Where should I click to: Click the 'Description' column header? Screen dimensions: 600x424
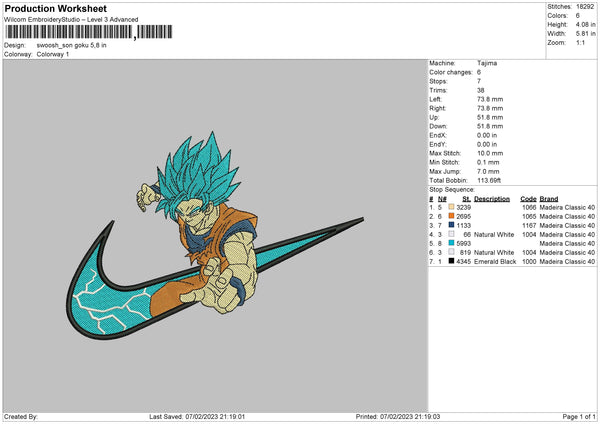coord(492,199)
